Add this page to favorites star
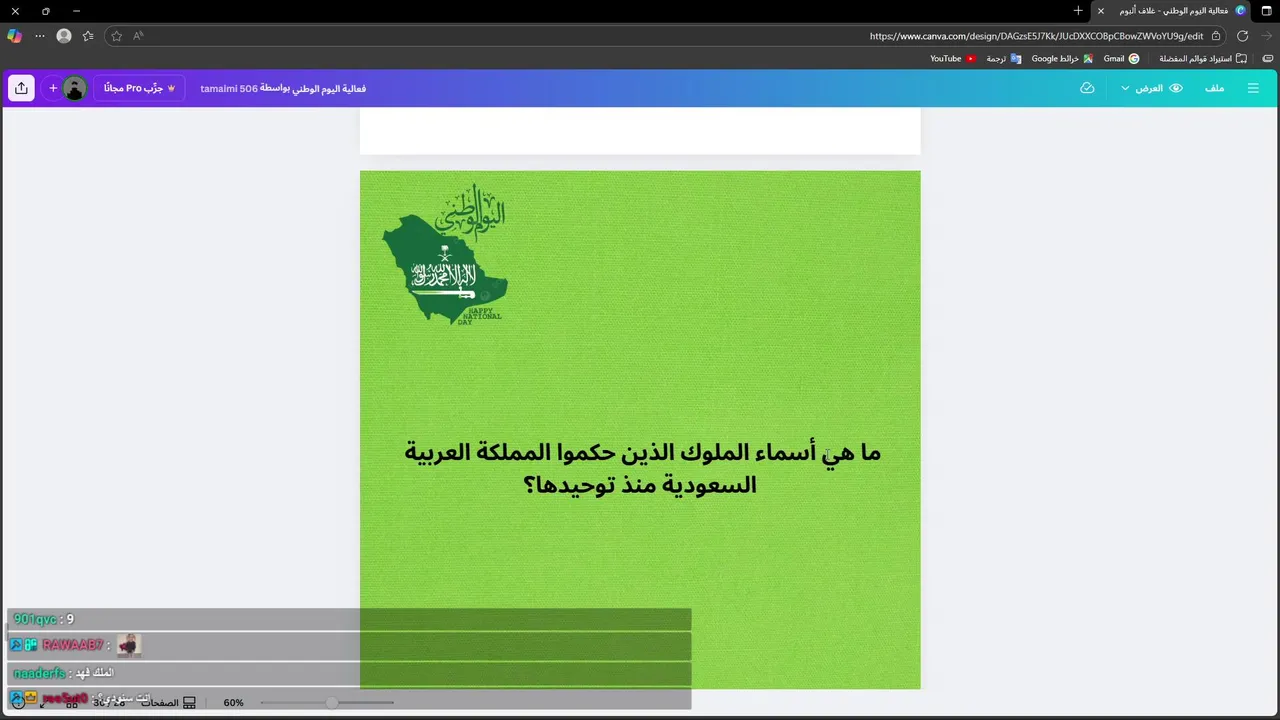Image resolution: width=1280 pixels, height=720 pixels. pyautogui.click(x=116, y=36)
